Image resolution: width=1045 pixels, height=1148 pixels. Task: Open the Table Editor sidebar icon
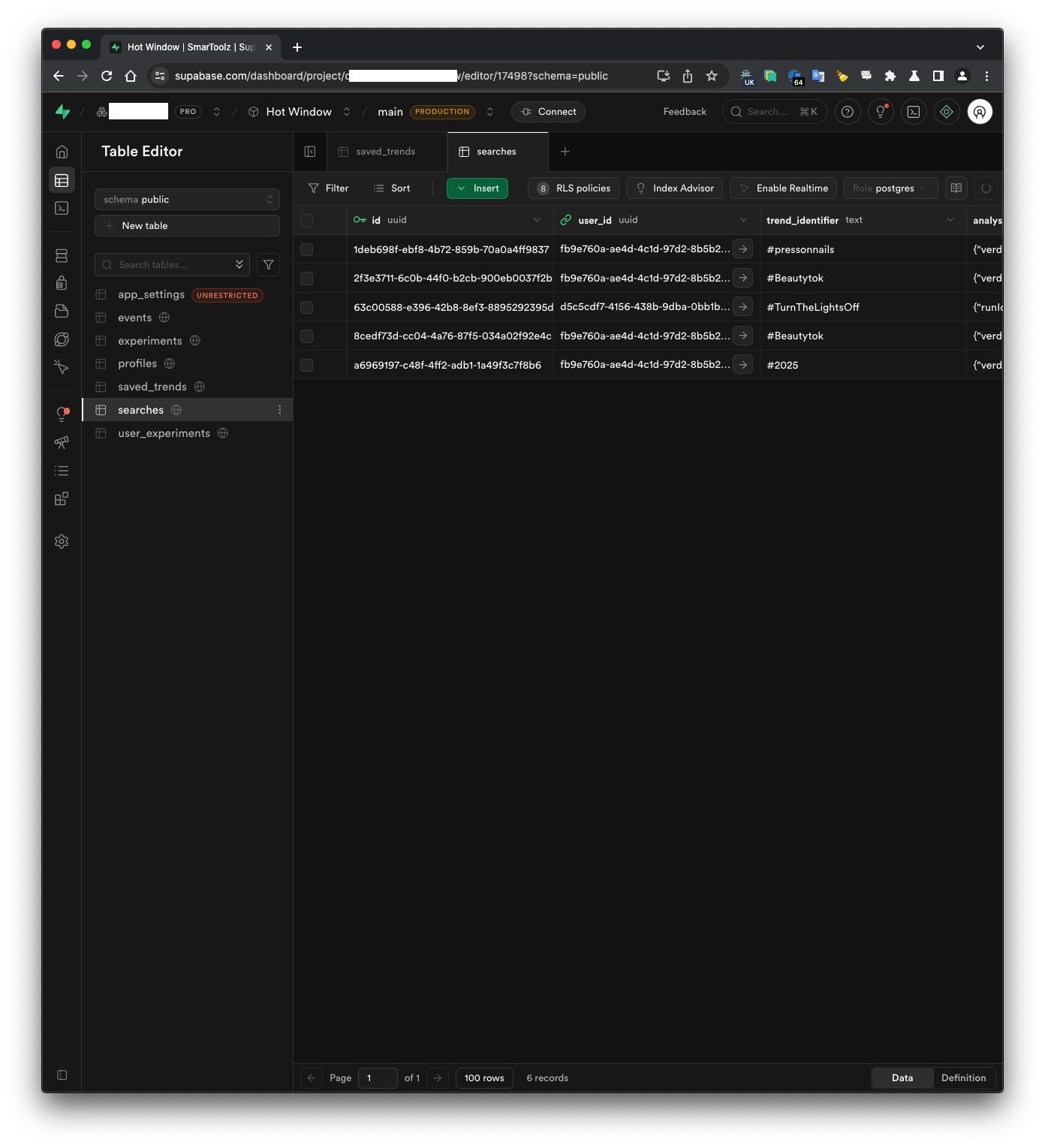point(62,180)
